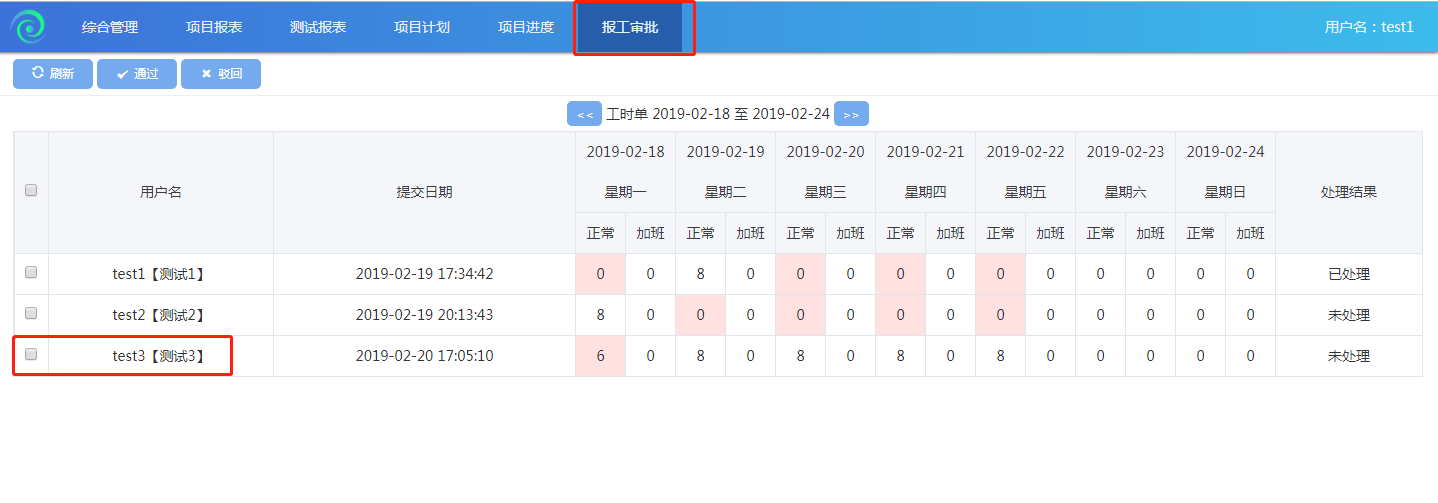Image resolution: width=1438 pixels, height=503 pixels.
Task: Click the 驳回 reject button
Action: pyautogui.click(x=221, y=74)
